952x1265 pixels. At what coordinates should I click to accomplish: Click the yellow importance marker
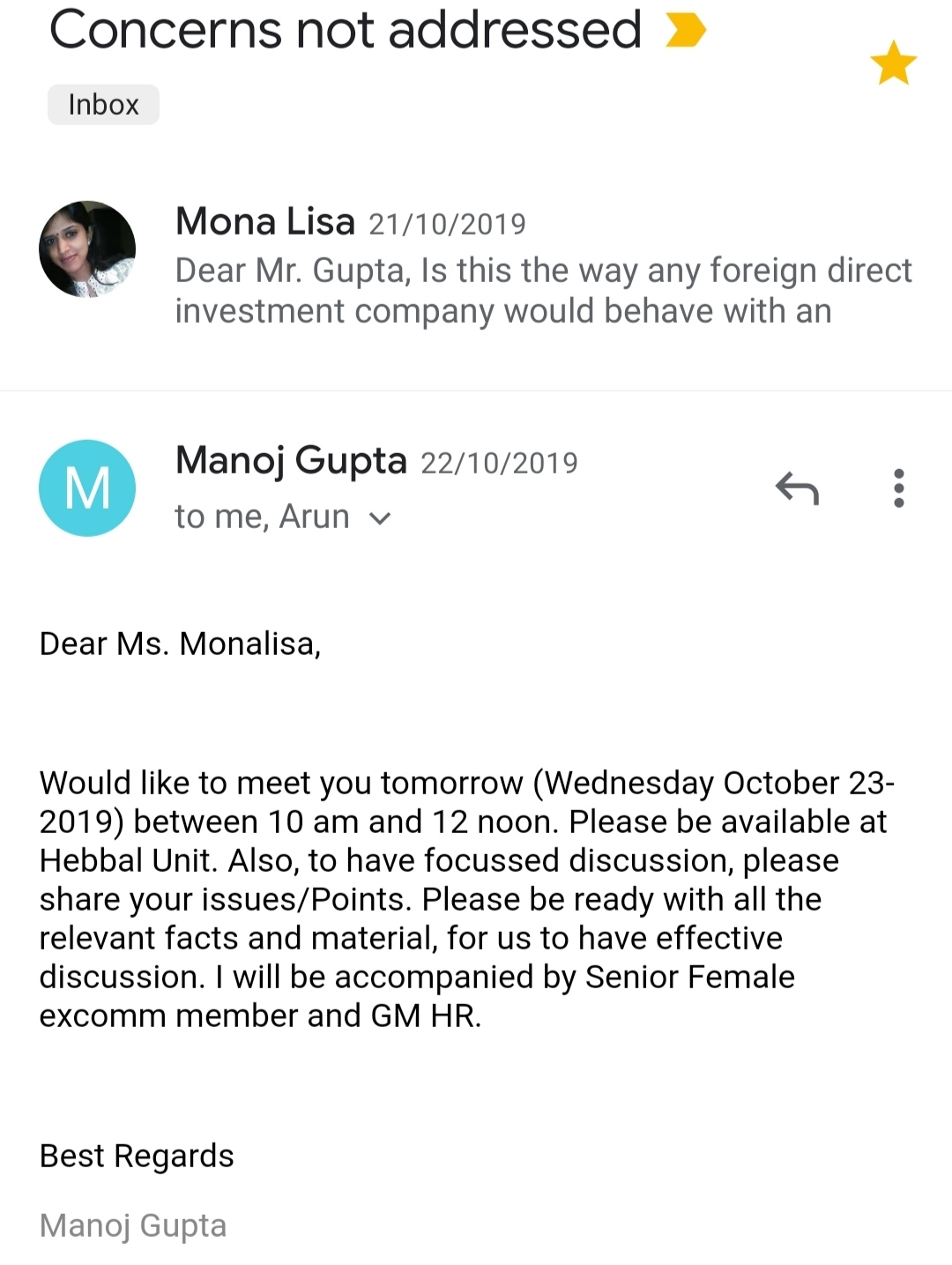click(686, 30)
